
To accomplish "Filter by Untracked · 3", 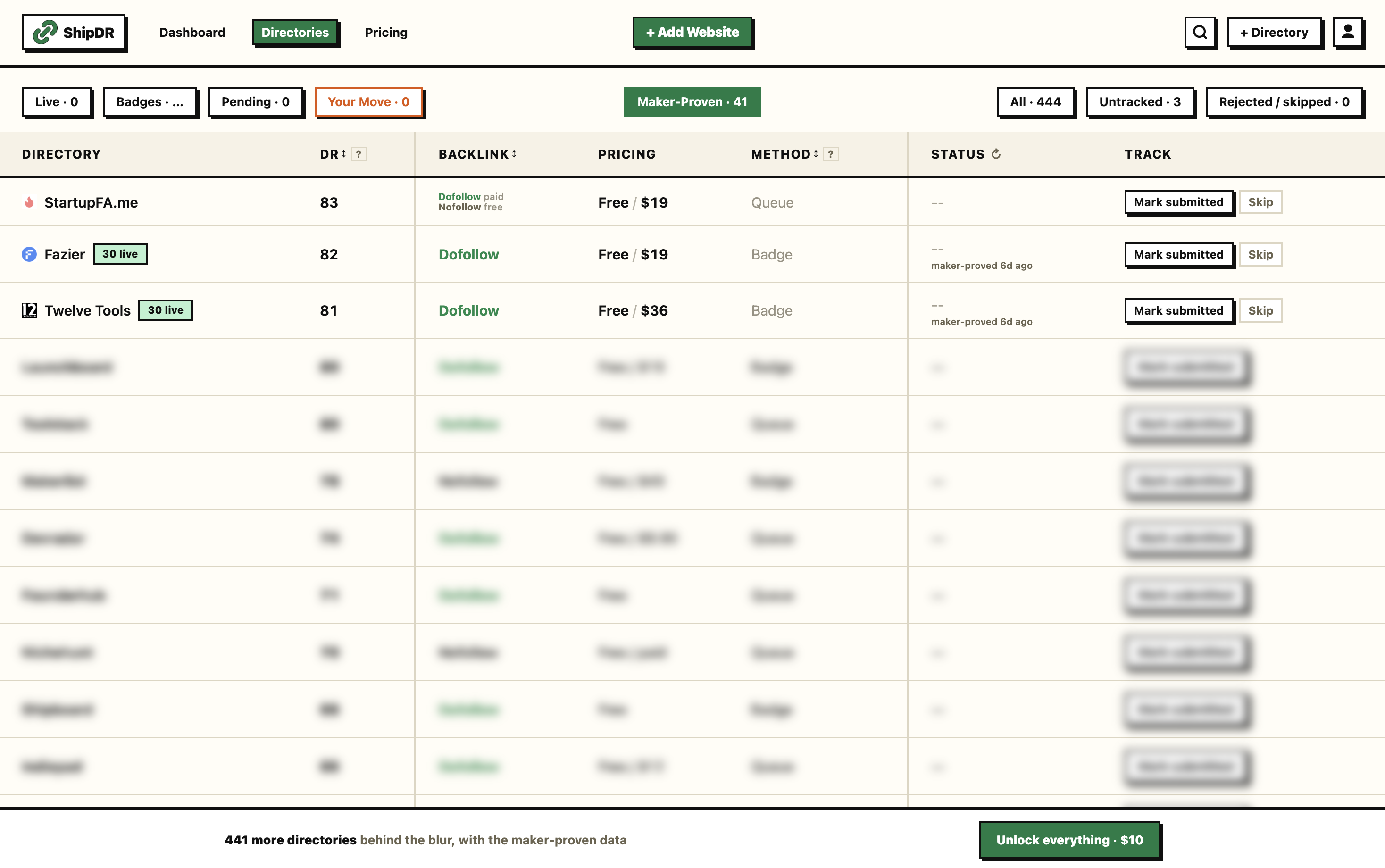I will (x=1140, y=101).
